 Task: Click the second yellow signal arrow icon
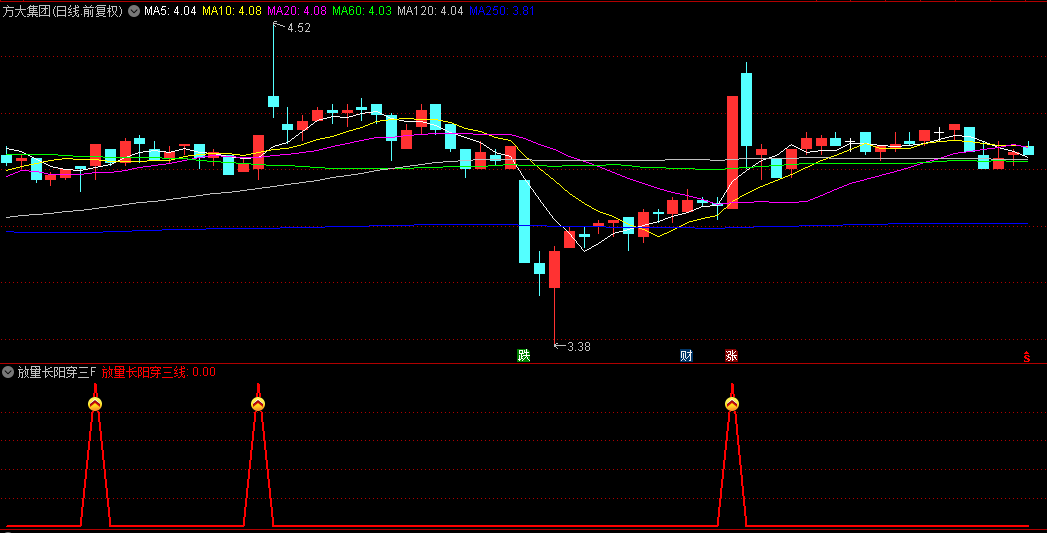tap(258, 404)
